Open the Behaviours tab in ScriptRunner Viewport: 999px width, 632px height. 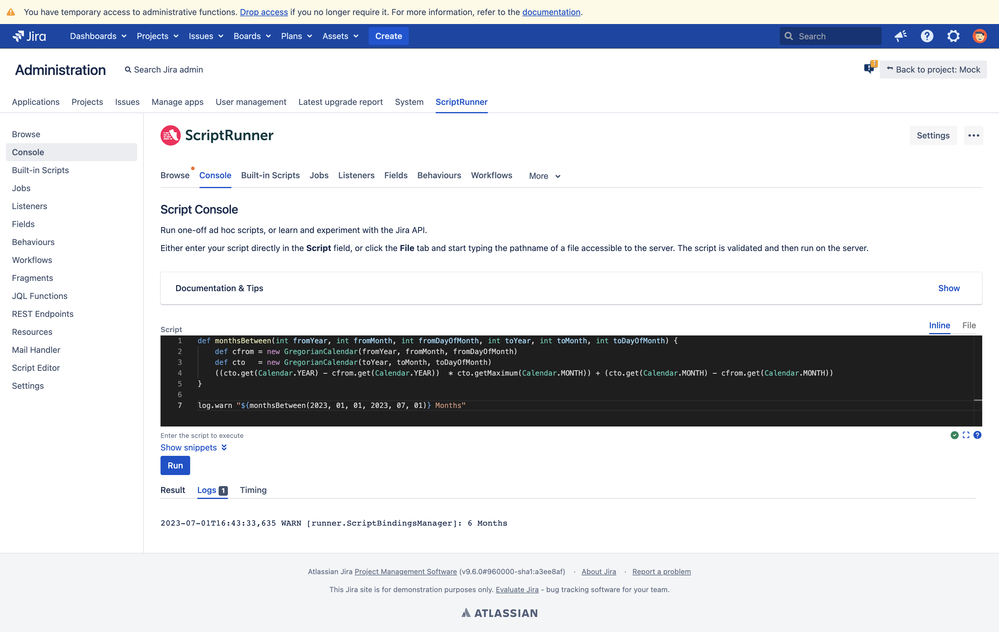coord(439,175)
